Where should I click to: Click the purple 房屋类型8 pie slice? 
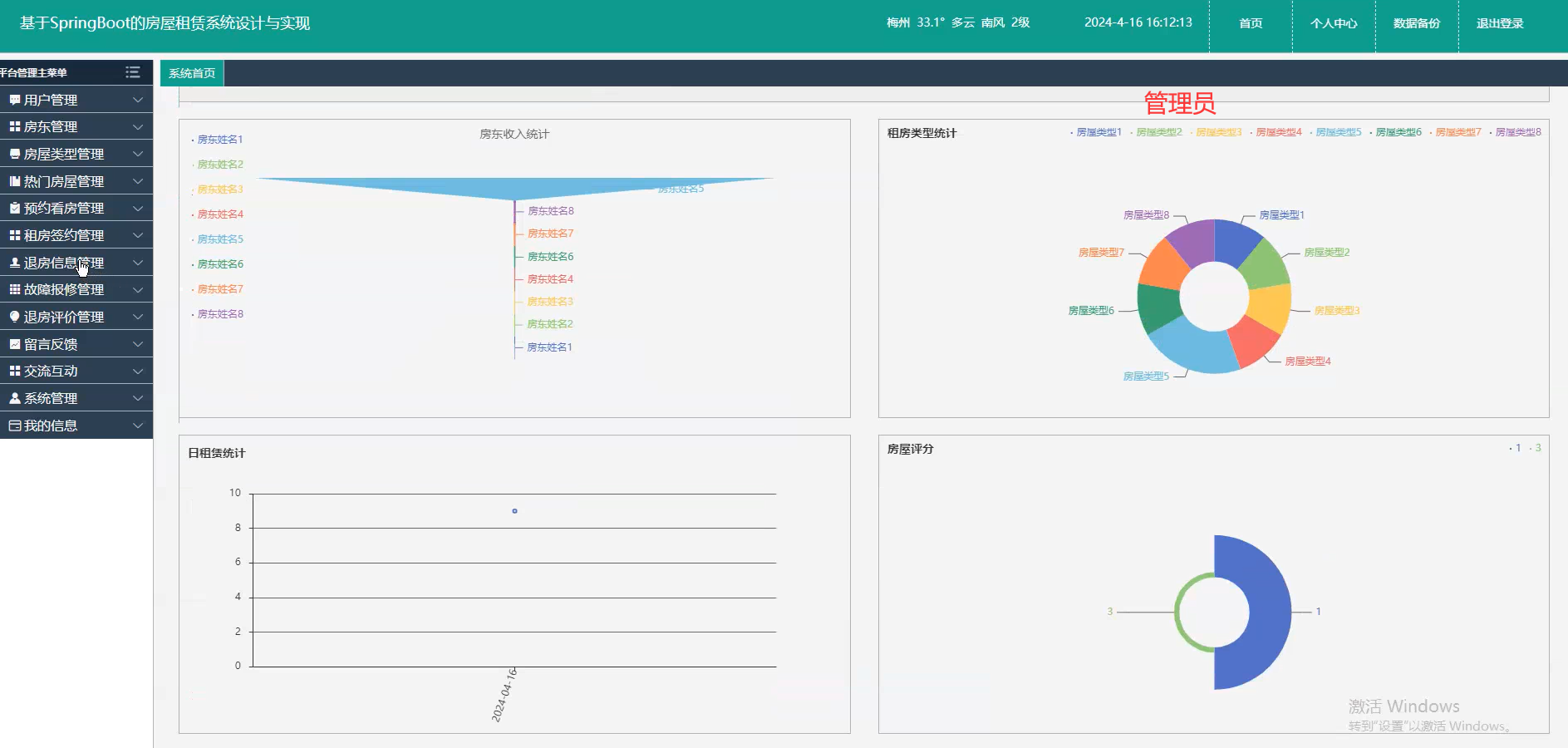[1193, 241]
